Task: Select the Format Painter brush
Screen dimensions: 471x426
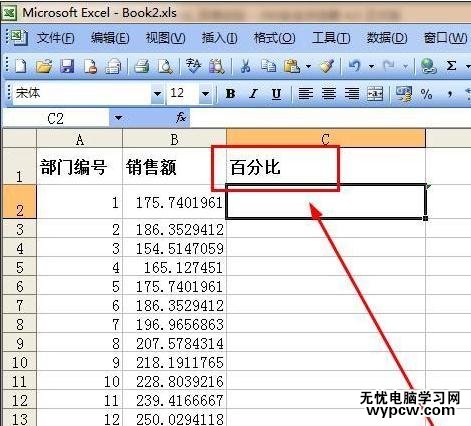Action: [x=327, y=66]
